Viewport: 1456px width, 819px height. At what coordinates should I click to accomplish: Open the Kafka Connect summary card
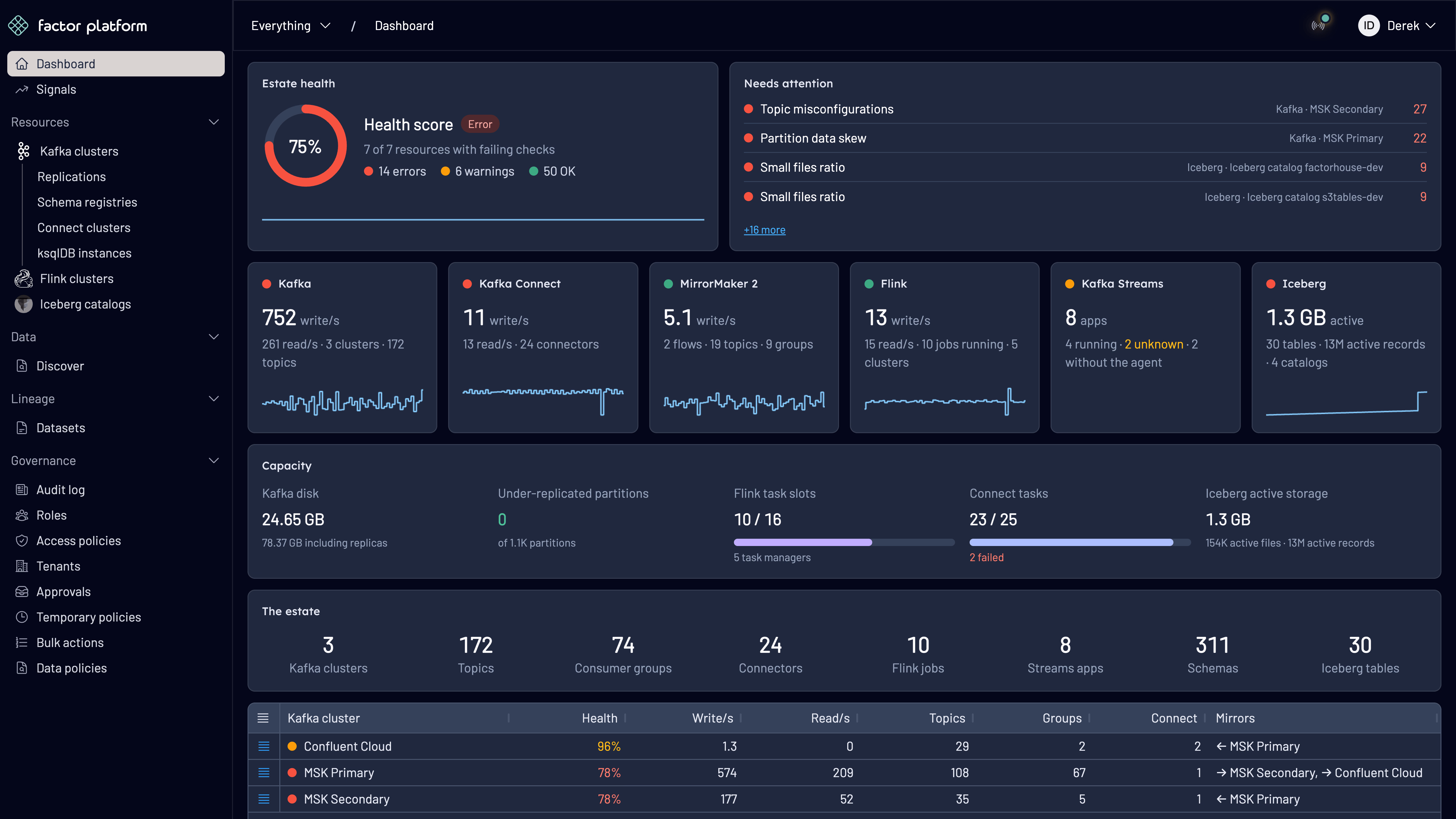[543, 348]
